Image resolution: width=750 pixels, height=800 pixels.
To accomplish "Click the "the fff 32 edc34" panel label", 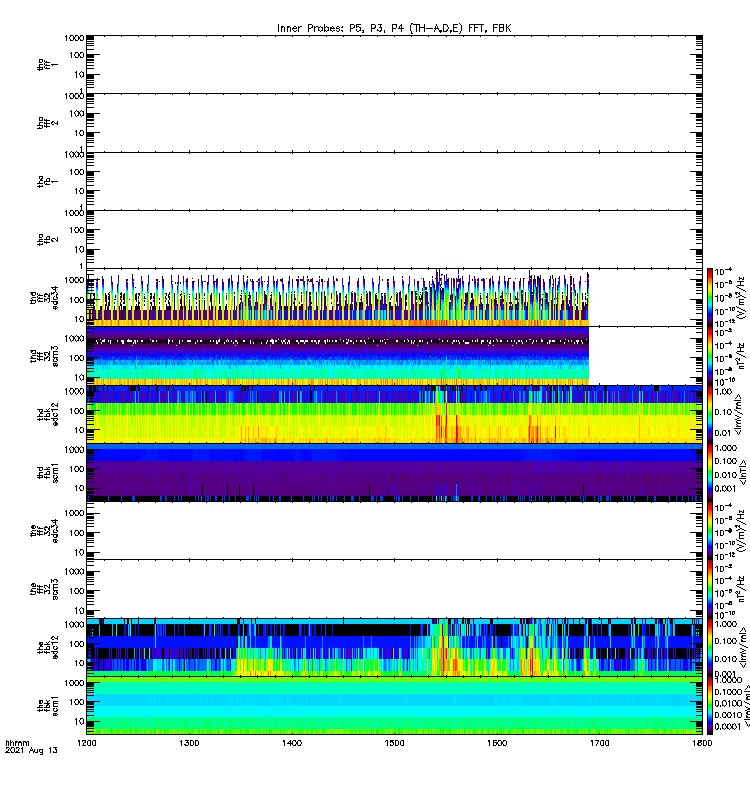I will [44, 531].
